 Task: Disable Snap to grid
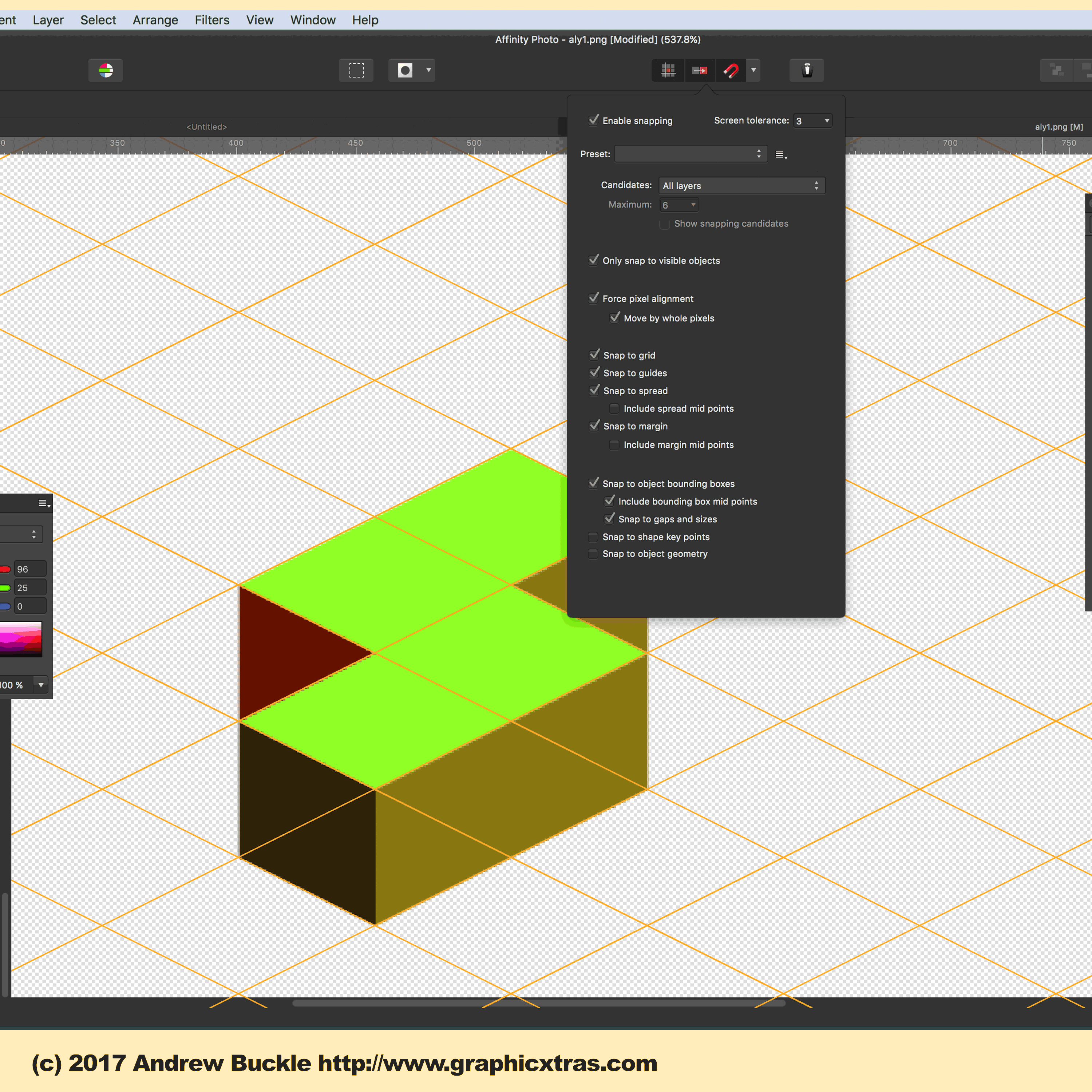(x=594, y=355)
